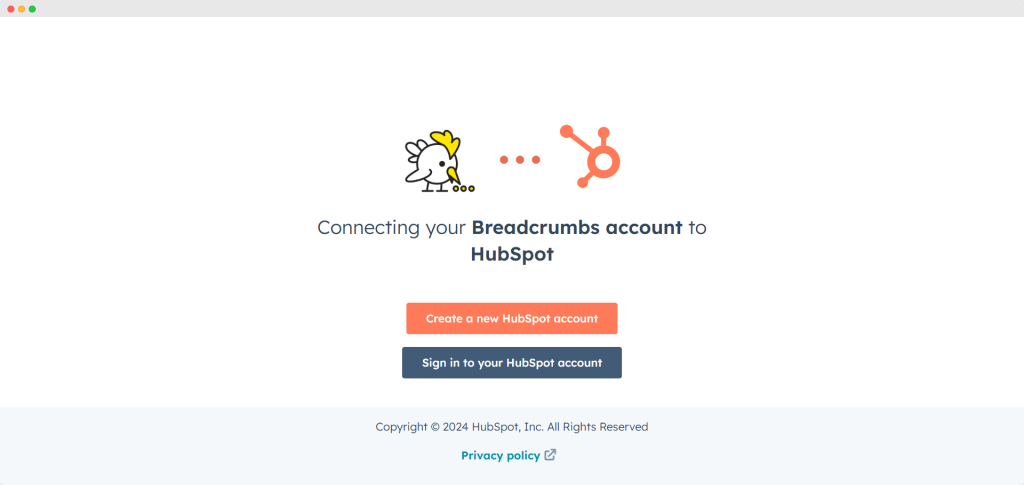Click the first orange dot after the chicken
The height and width of the screenshot is (485, 1024).
click(505, 159)
